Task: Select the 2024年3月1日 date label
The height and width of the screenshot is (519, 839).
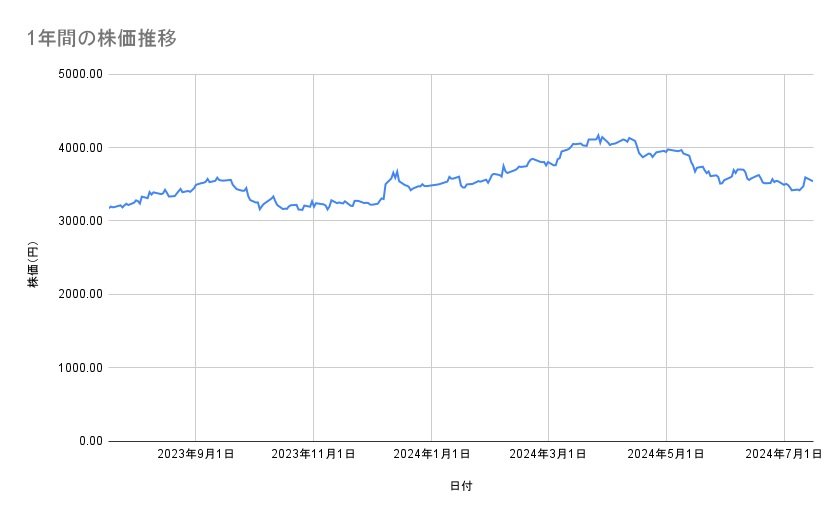Action: [548, 454]
